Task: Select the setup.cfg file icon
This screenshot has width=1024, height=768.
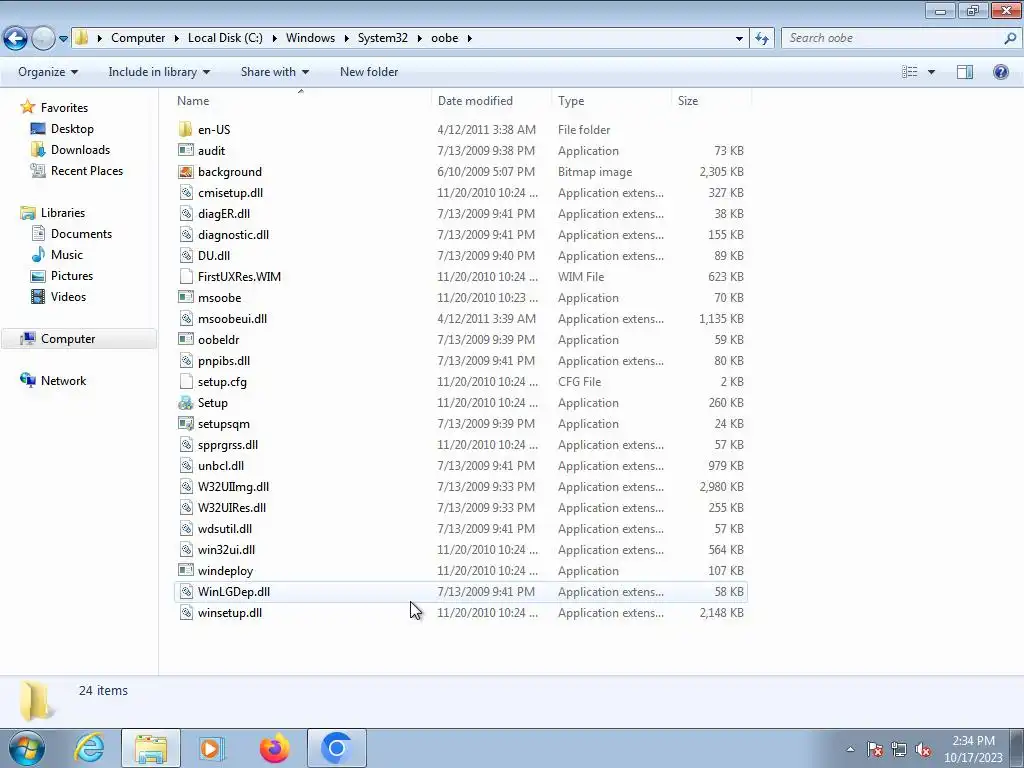Action: 185,381
